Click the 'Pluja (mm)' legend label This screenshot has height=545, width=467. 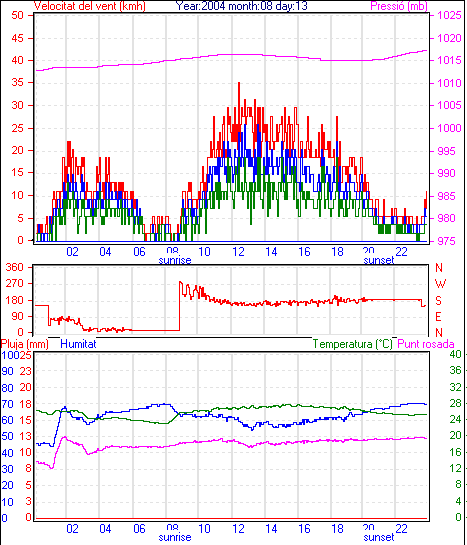(24, 344)
